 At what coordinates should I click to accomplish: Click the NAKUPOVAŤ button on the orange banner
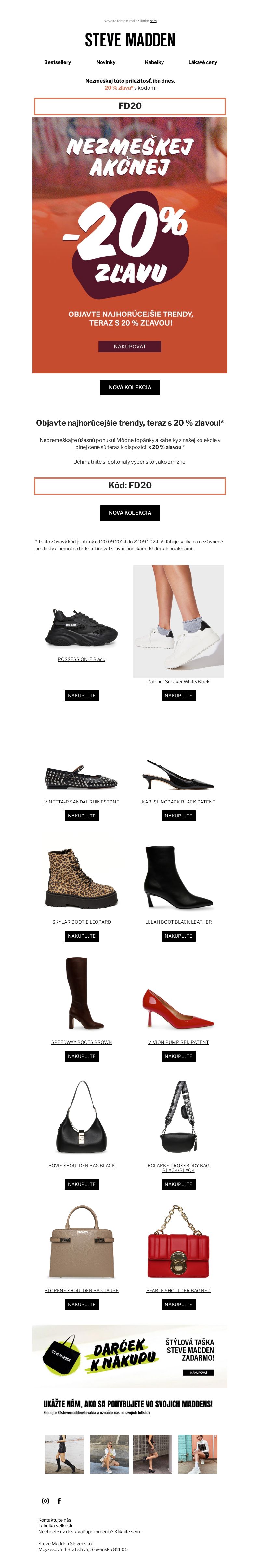(130, 346)
